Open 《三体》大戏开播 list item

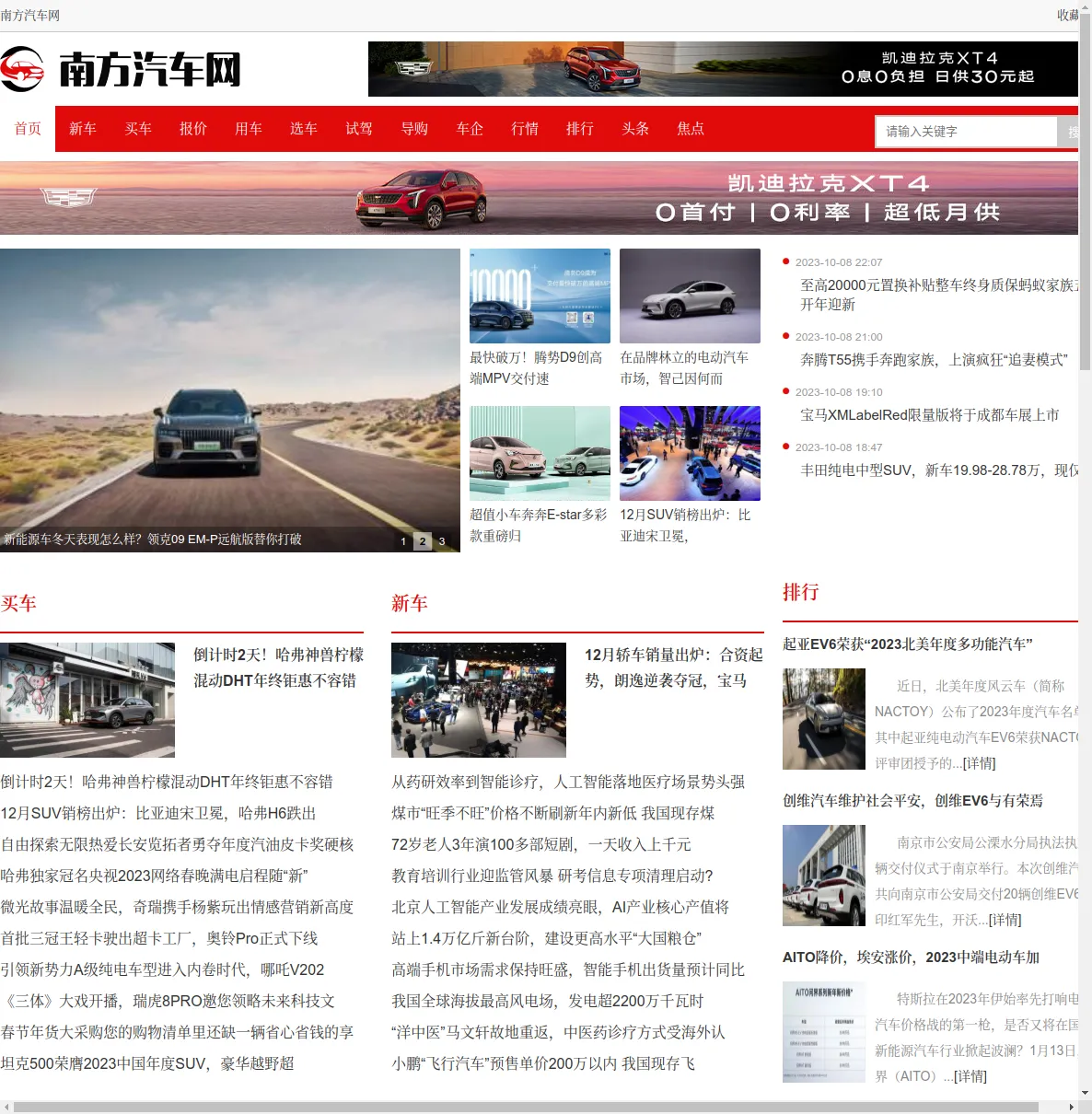pyautogui.click(x=168, y=1001)
